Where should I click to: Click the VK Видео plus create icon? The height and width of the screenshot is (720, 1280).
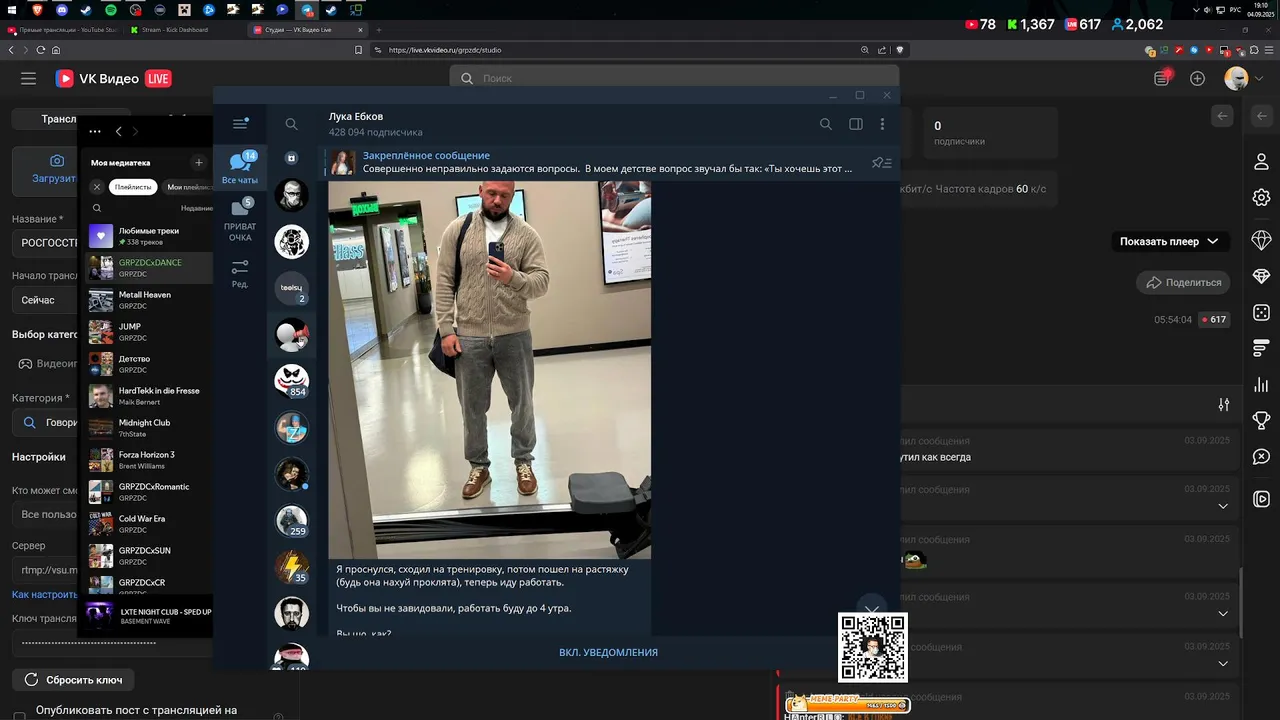click(x=1197, y=78)
